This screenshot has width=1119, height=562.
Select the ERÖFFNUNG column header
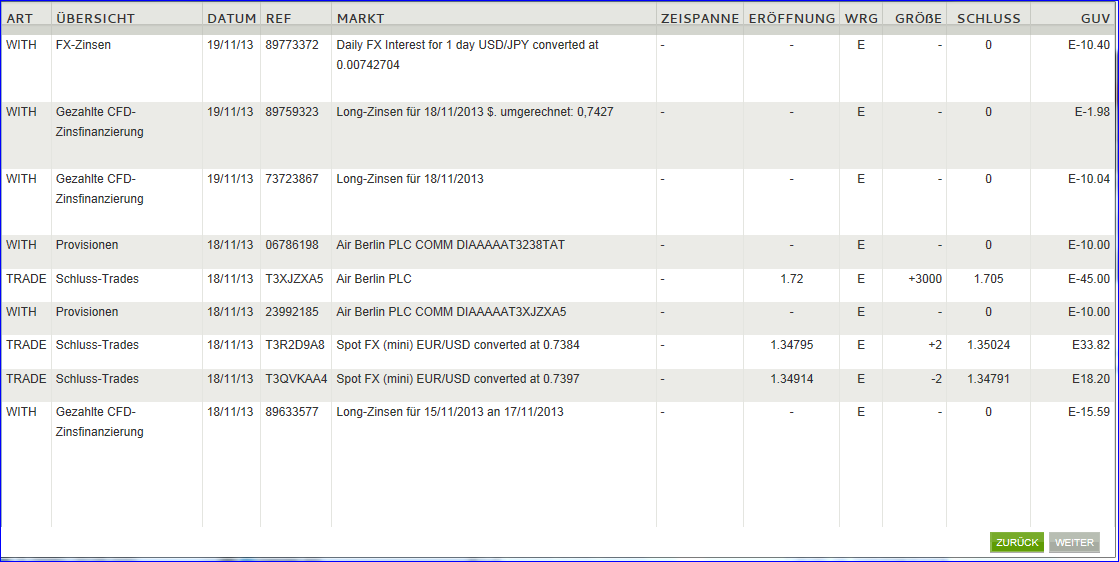point(791,19)
